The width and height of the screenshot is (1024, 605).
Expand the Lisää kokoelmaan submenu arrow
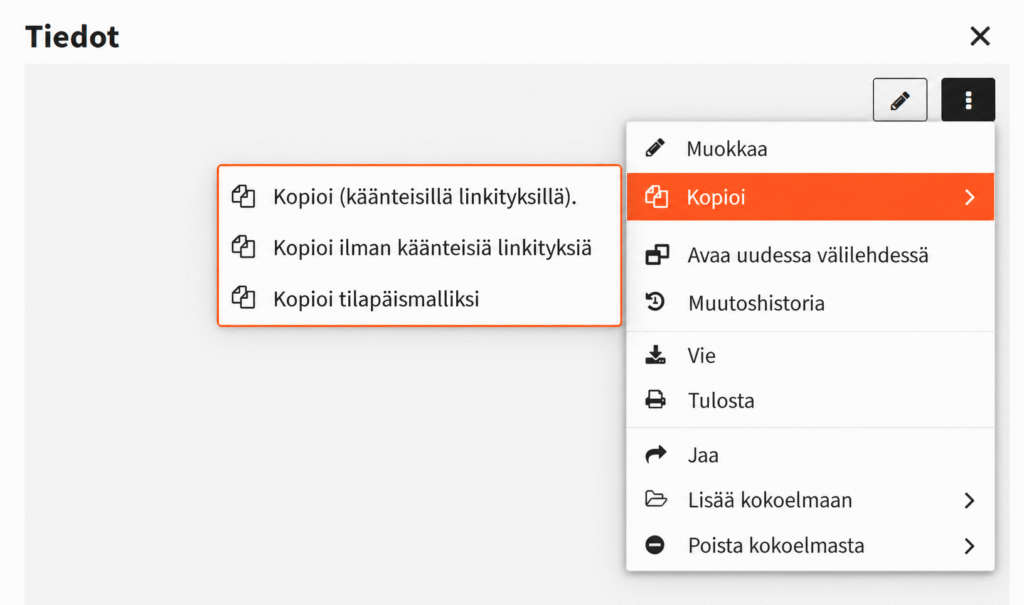point(970,500)
